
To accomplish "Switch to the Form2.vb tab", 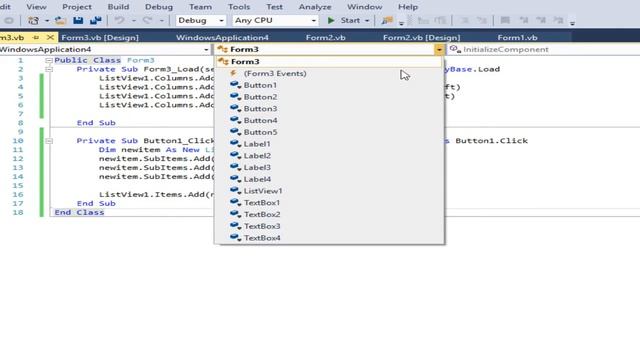I will [325, 38].
